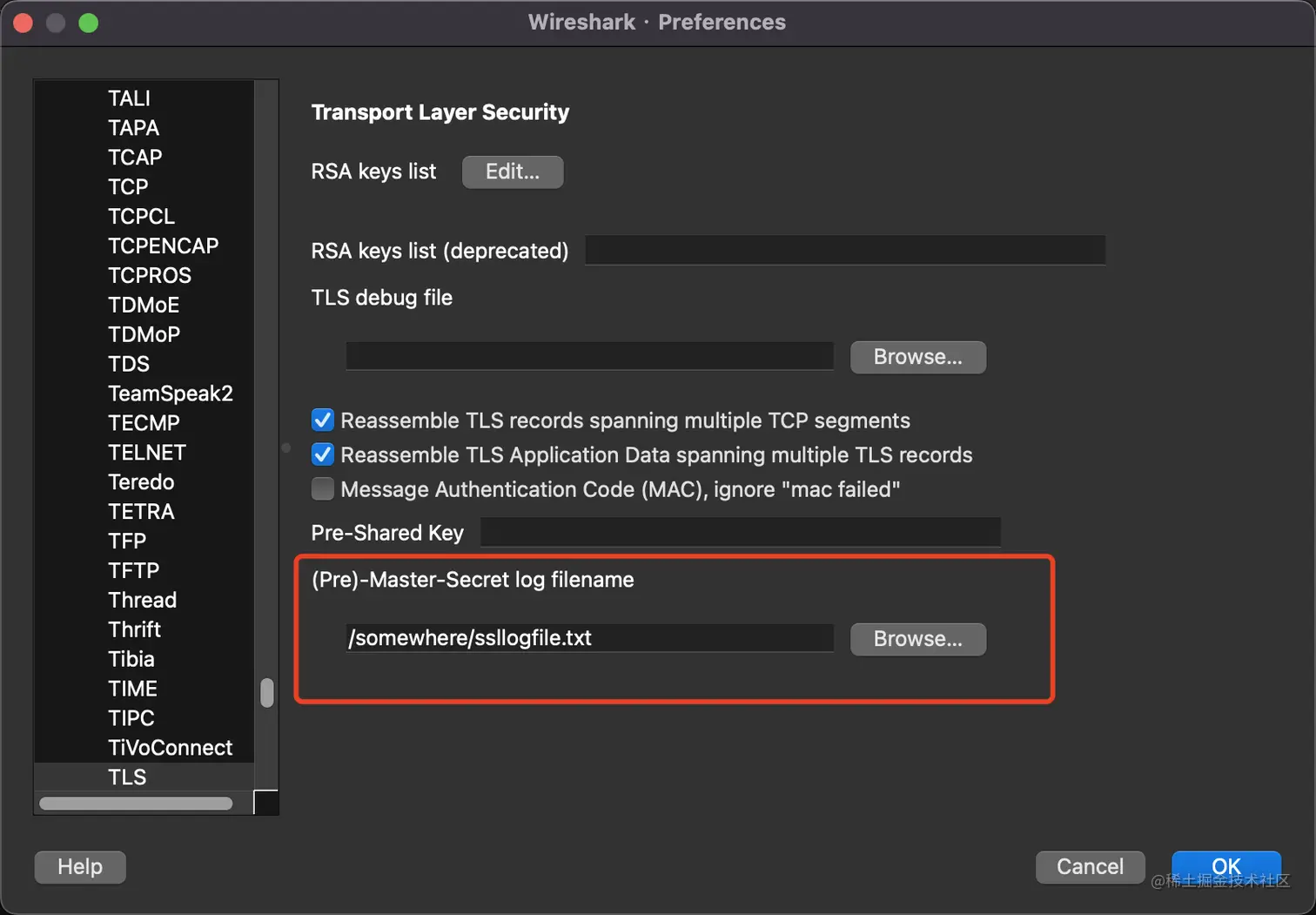
Task: Click the vertical scrollbar thumb of protocol list
Action: [x=267, y=693]
